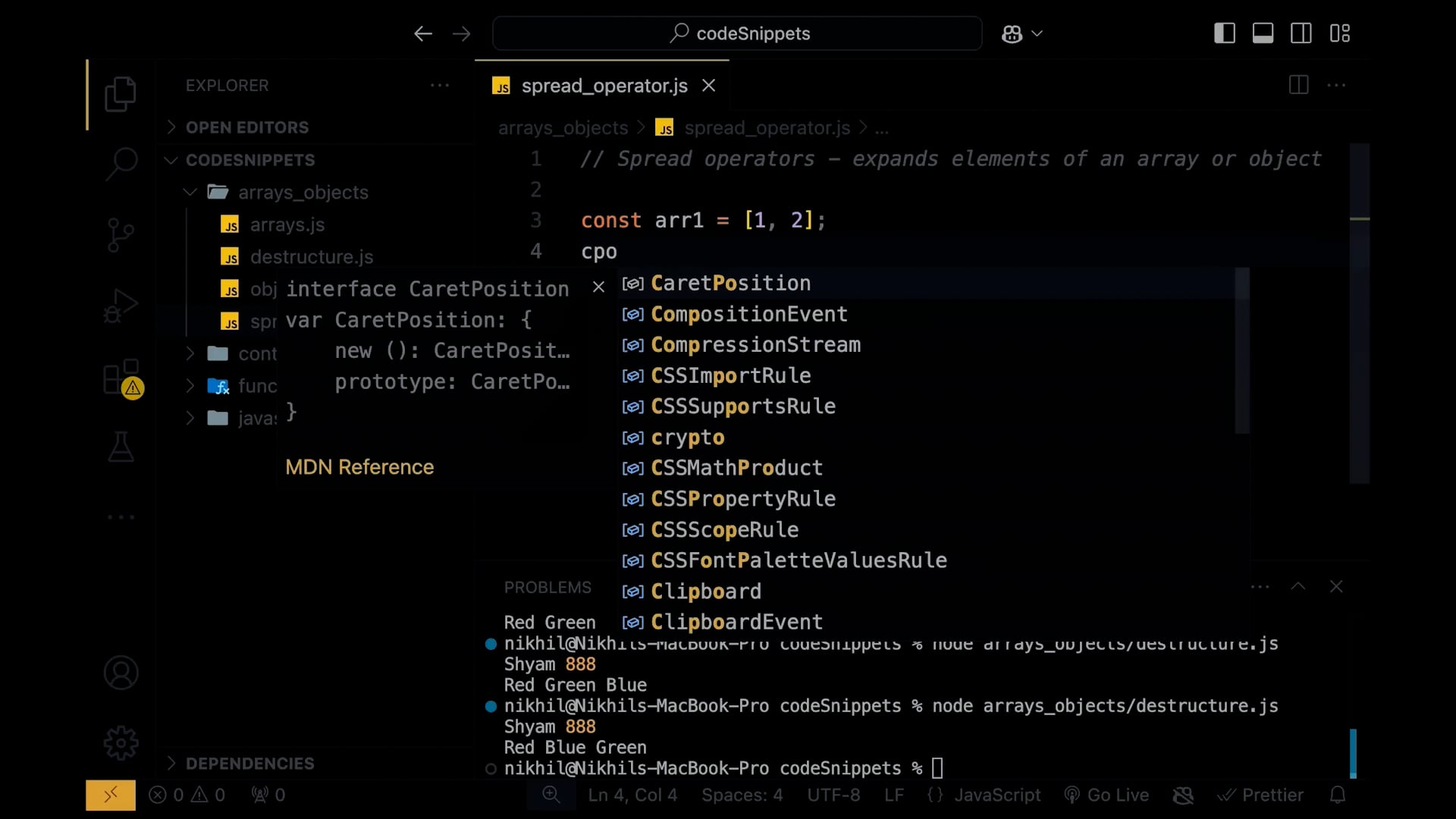Select CSSImportRule suggestion
This screenshot has width=1456, height=819.
point(927,375)
